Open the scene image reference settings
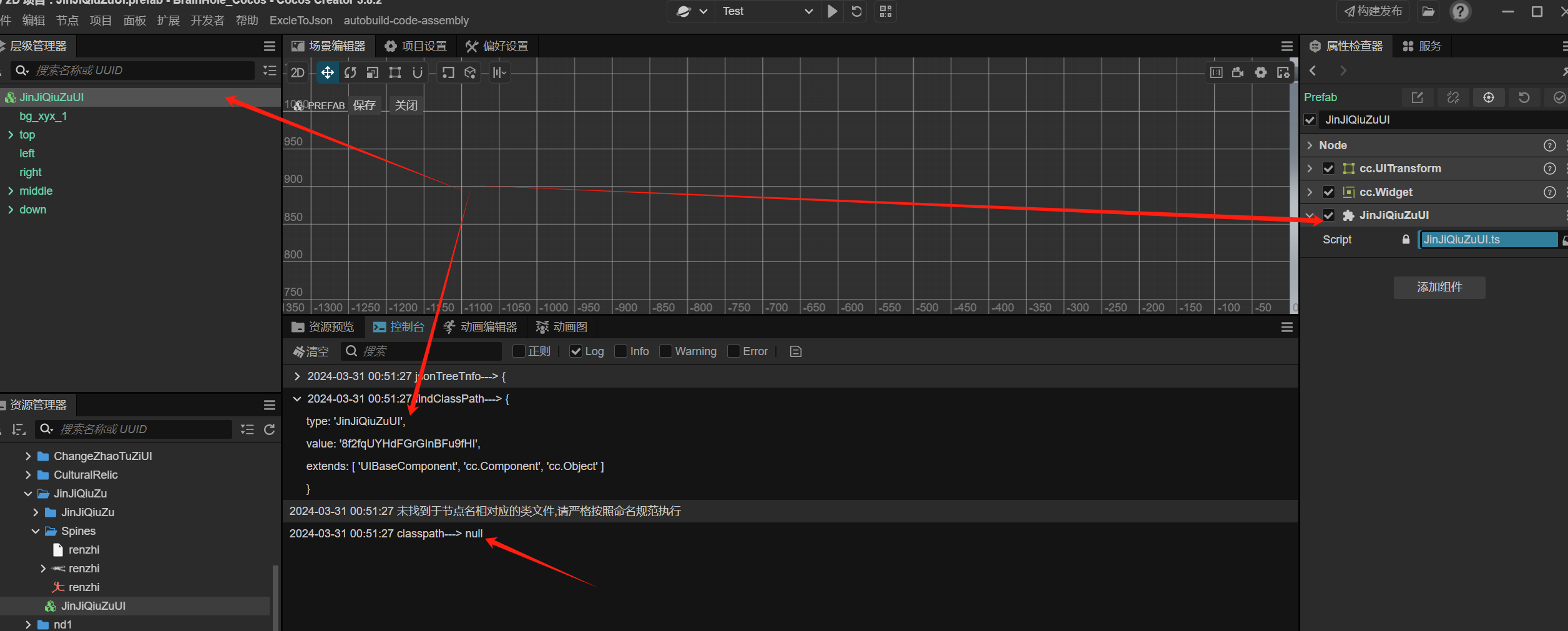The height and width of the screenshot is (631, 1568). [1283, 72]
